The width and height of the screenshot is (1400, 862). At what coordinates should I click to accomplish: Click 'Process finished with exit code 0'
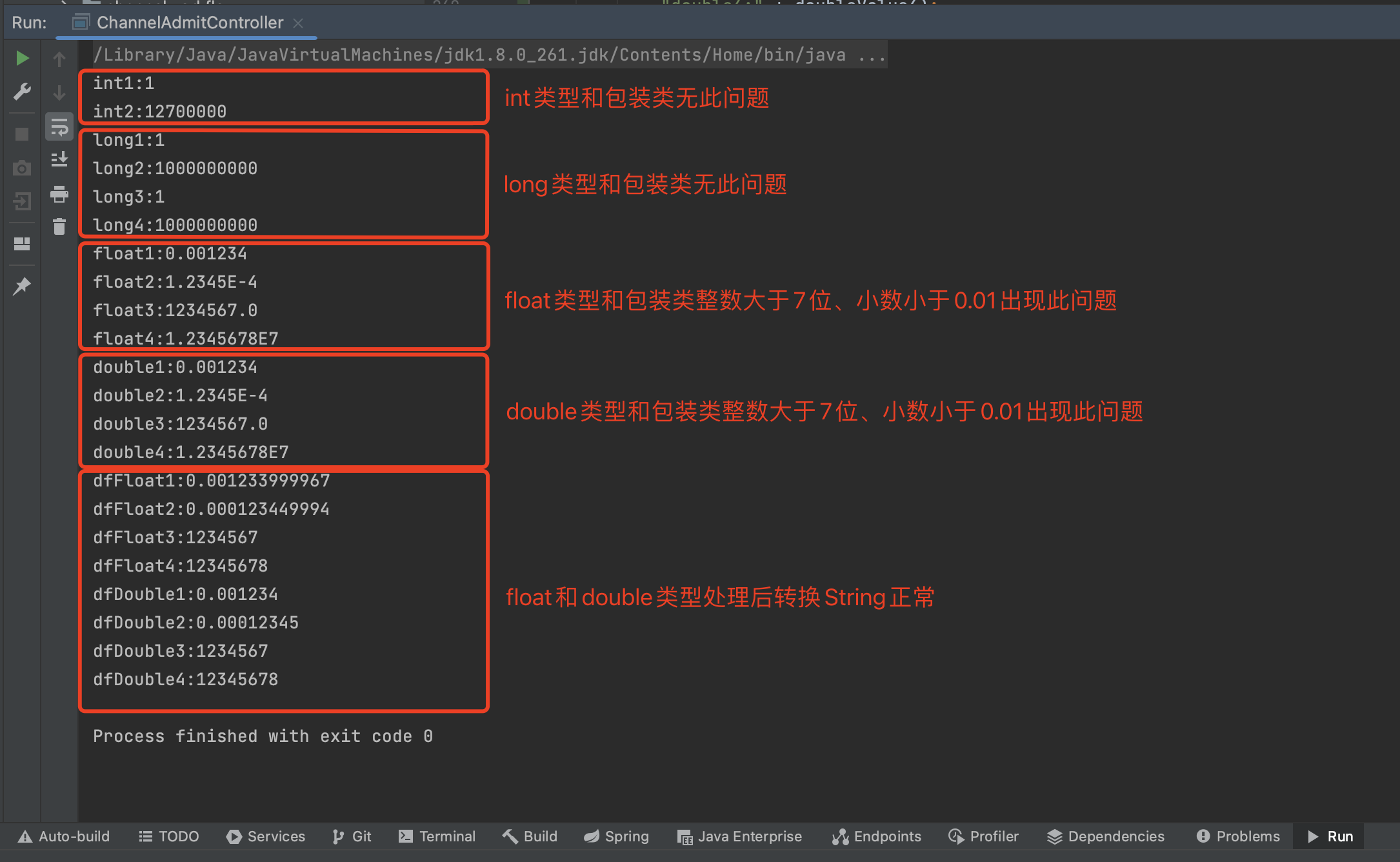(x=263, y=736)
